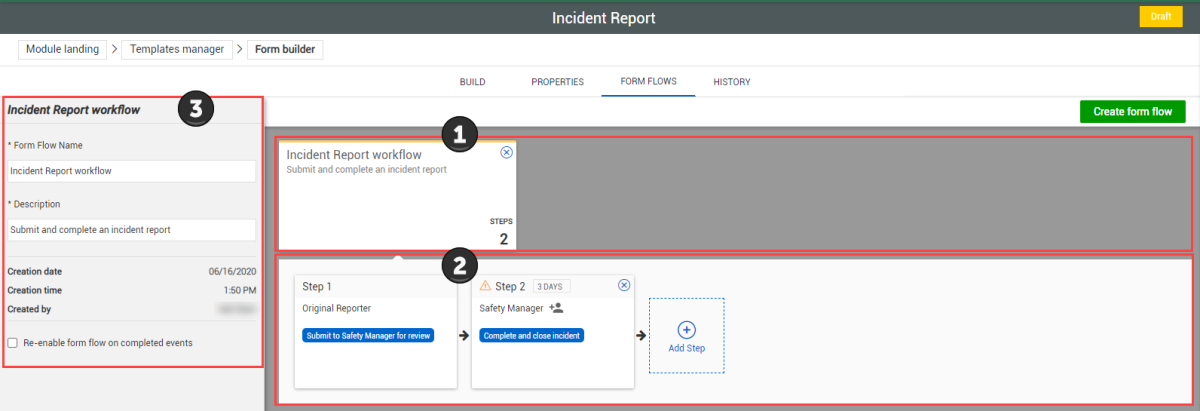Click Complete and close incident action
The height and width of the screenshot is (411, 1200).
pos(531,336)
